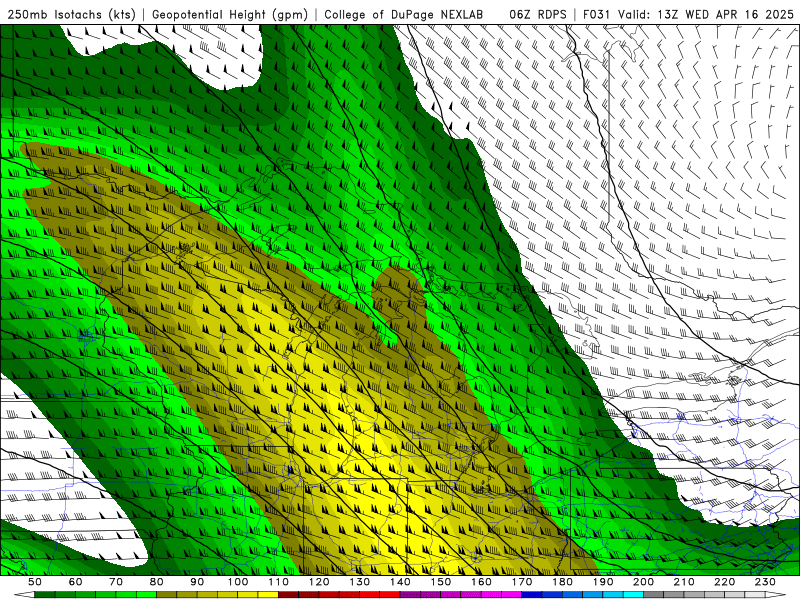Click the colorbar label '70'

116,582
